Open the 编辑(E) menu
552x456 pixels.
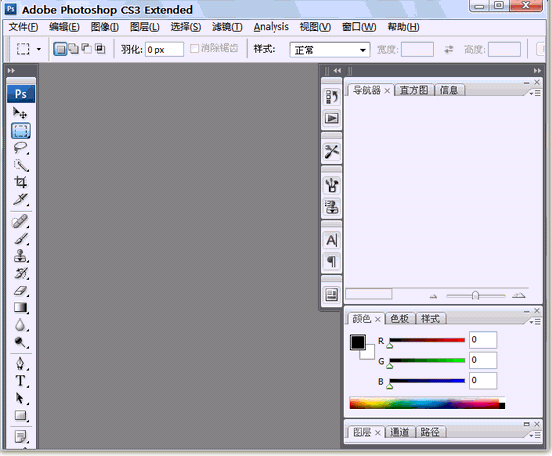[64, 27]
